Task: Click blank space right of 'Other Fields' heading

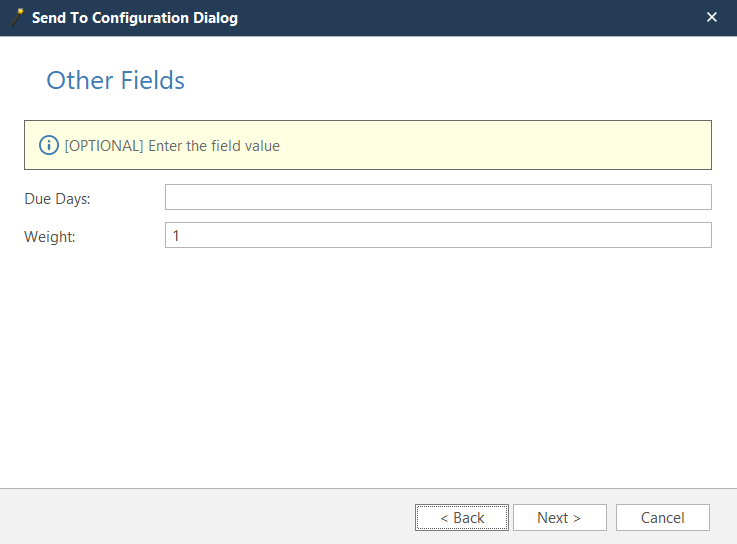Action: click(450, 81)
